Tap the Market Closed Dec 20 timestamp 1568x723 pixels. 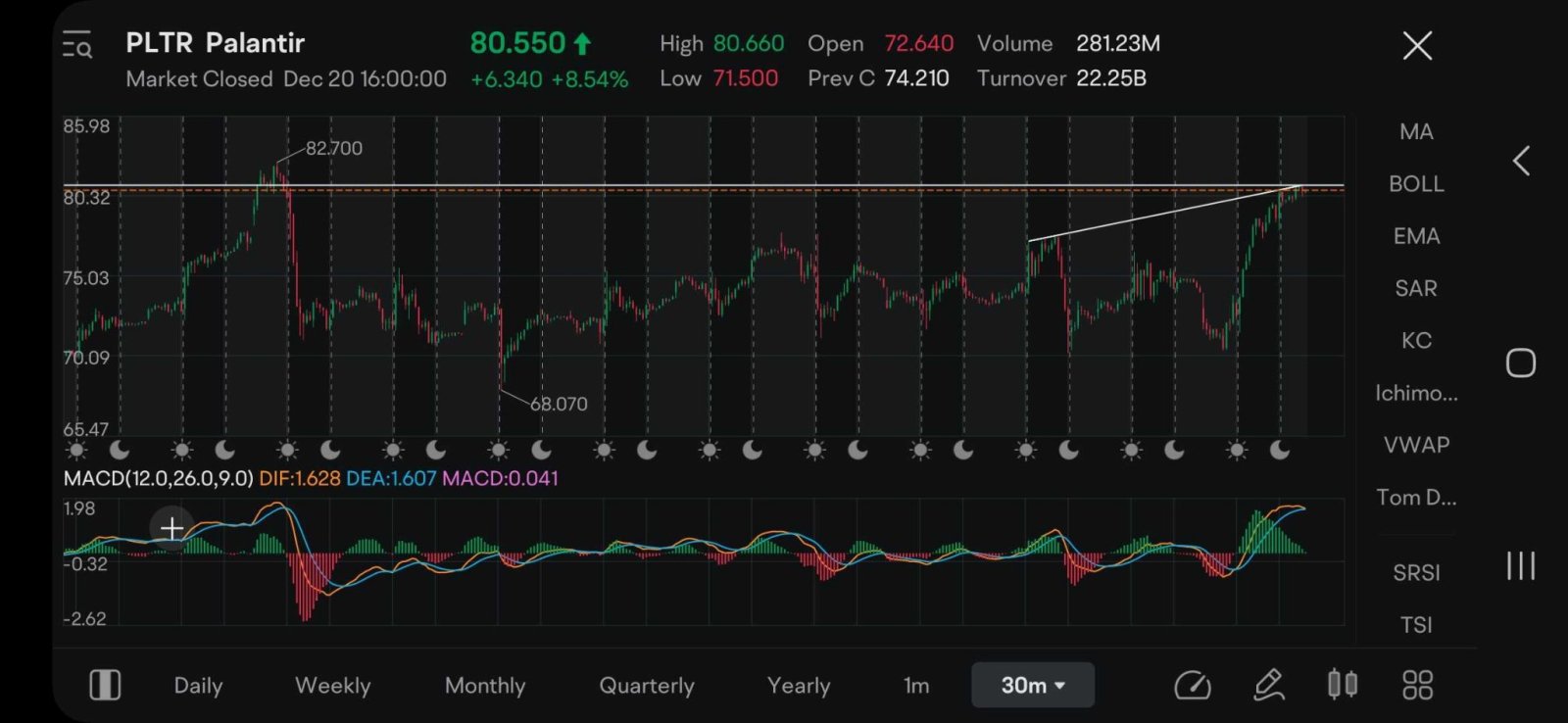point(286,78)
